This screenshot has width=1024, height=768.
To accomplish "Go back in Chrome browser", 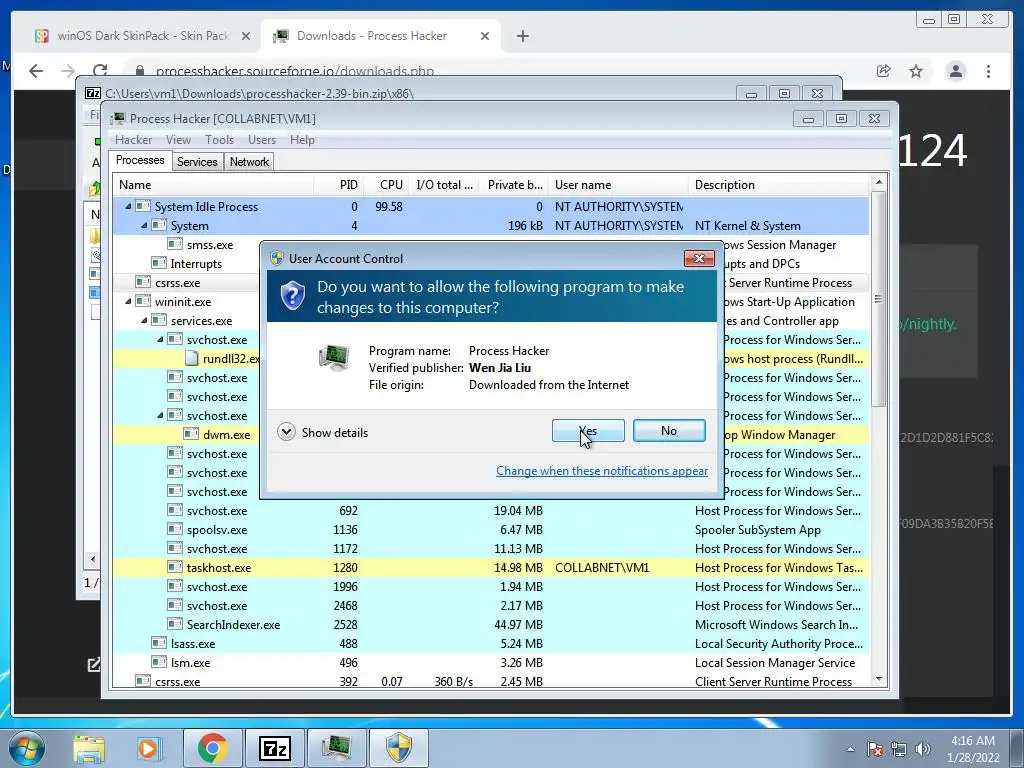I will click(x=36, y=71).
